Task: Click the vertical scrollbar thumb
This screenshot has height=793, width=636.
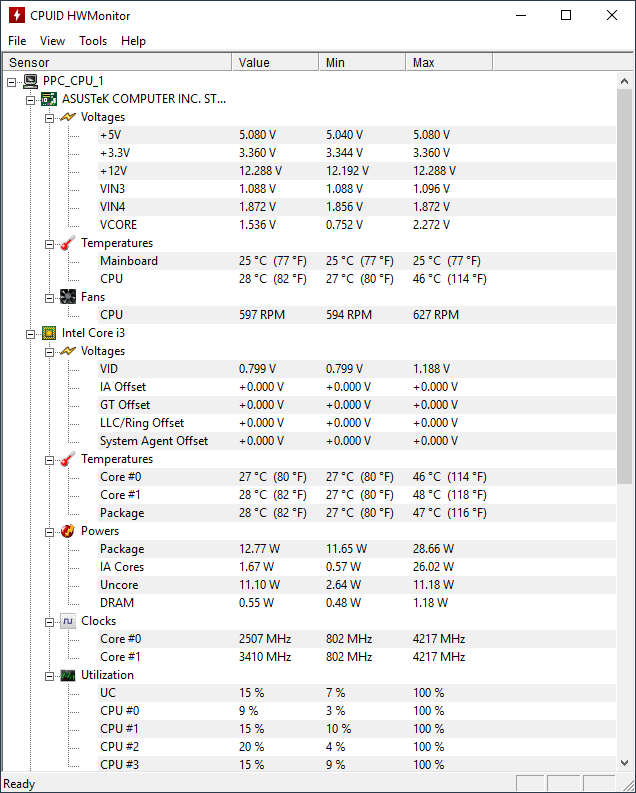Action: 624,287
